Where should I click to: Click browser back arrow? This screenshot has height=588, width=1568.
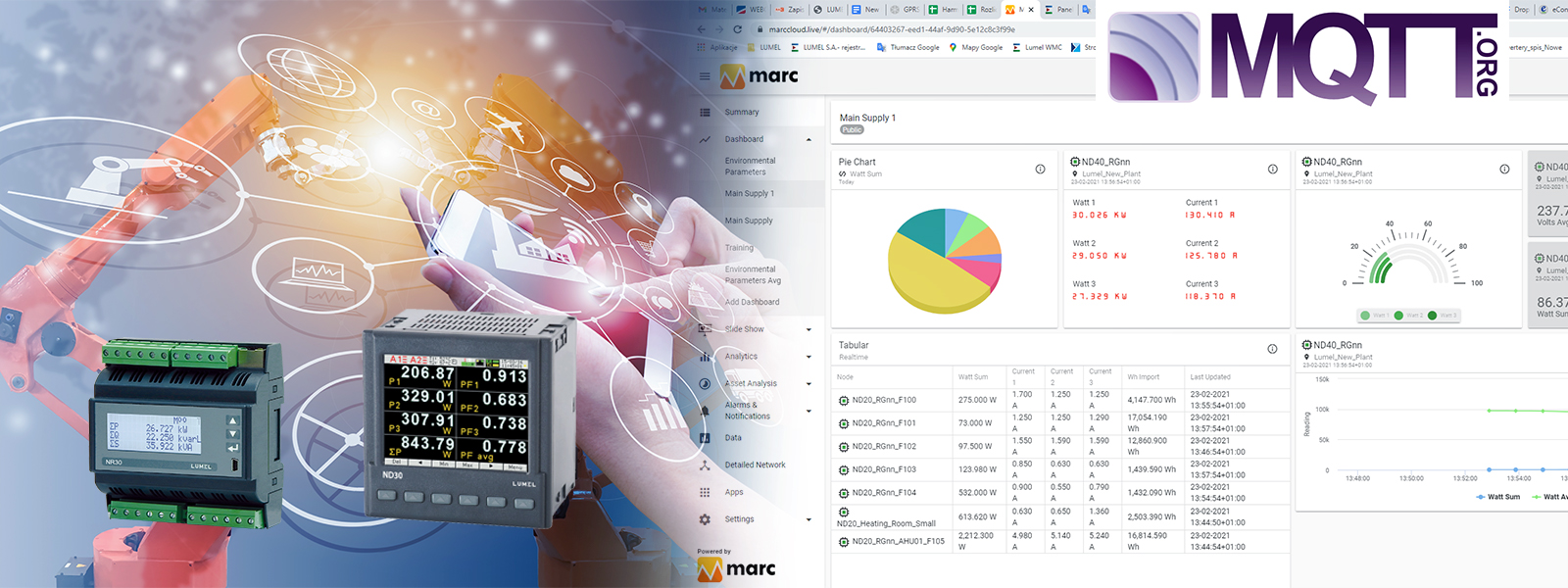point(702,29)
